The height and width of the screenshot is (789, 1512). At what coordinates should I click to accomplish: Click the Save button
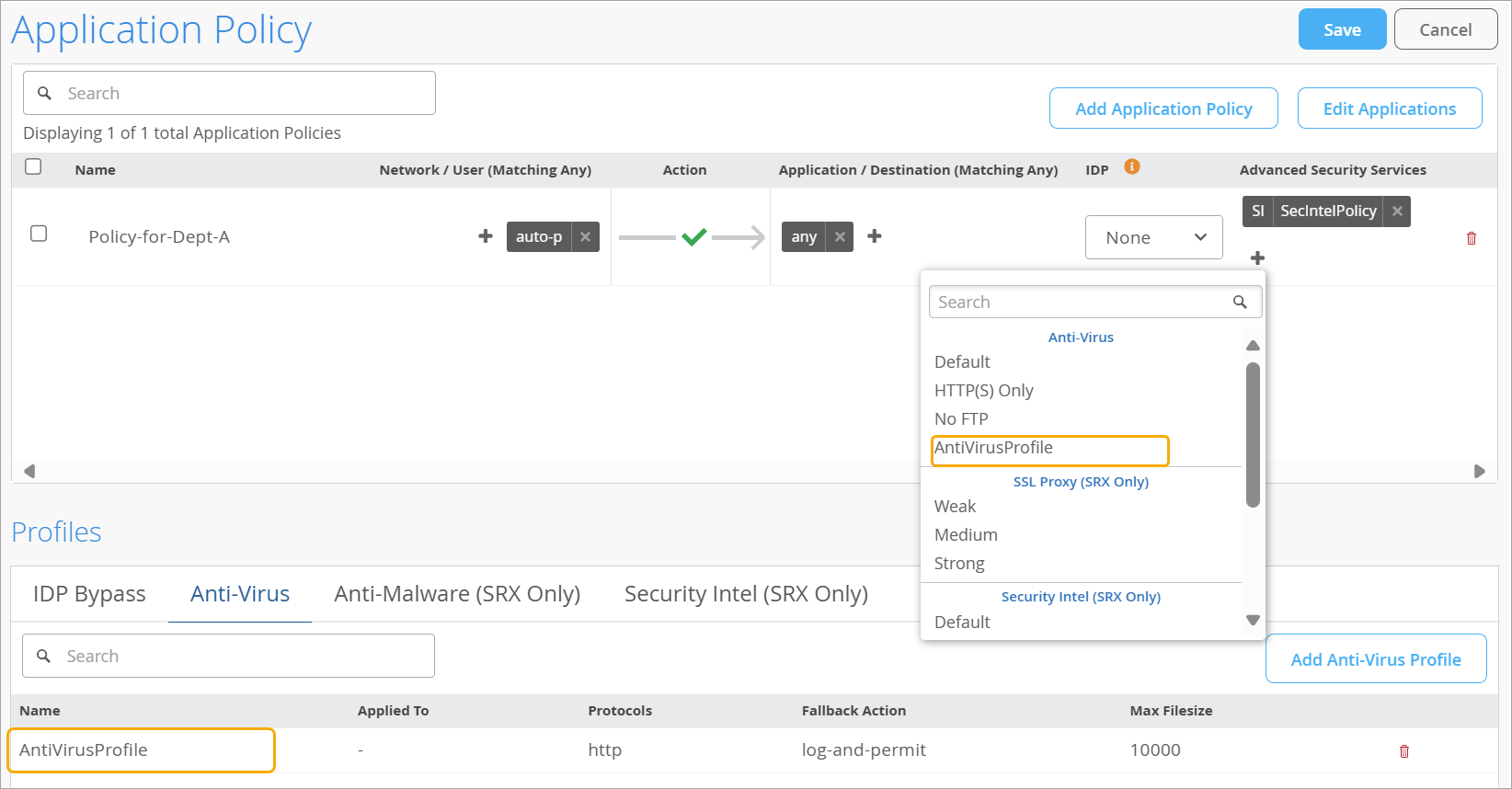[1342, 29]
